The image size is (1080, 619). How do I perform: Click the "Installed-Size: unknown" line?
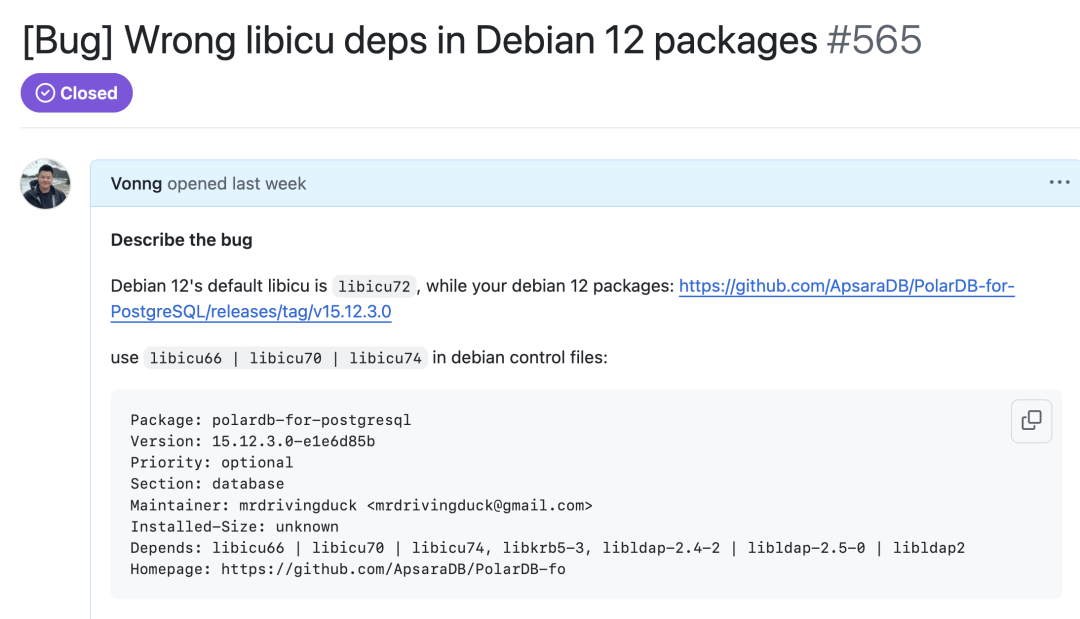[x=234, y=526]
